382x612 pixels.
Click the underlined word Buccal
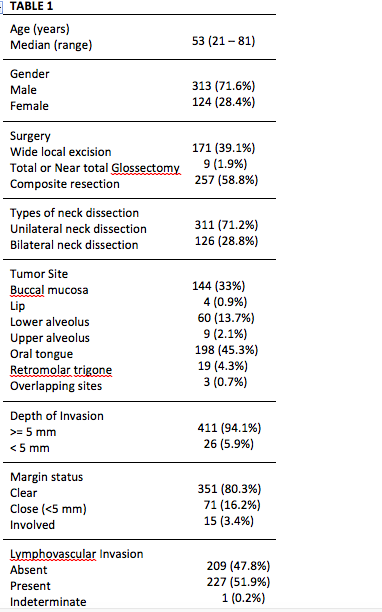click(x=27, y=290)
